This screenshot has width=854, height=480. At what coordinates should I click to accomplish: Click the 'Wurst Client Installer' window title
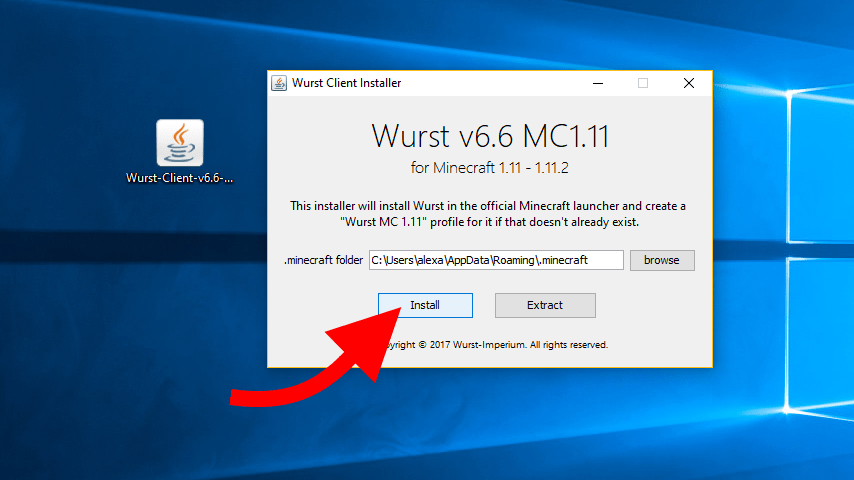click(x=346, y=83)
